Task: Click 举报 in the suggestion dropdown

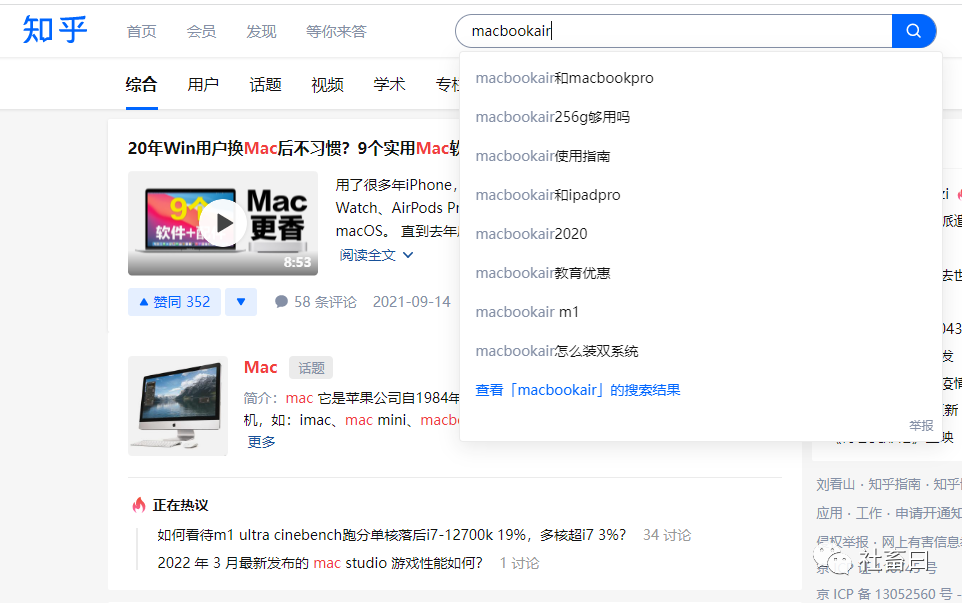Action: (x=921, y=425)
